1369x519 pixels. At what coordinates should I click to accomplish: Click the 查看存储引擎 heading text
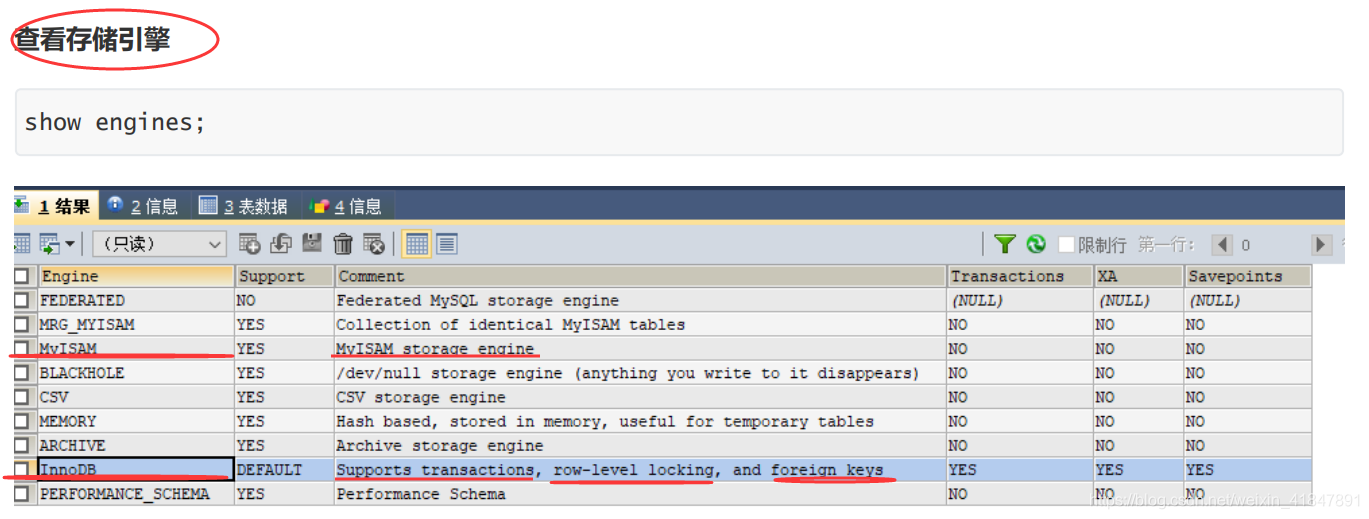coord(93,39)
